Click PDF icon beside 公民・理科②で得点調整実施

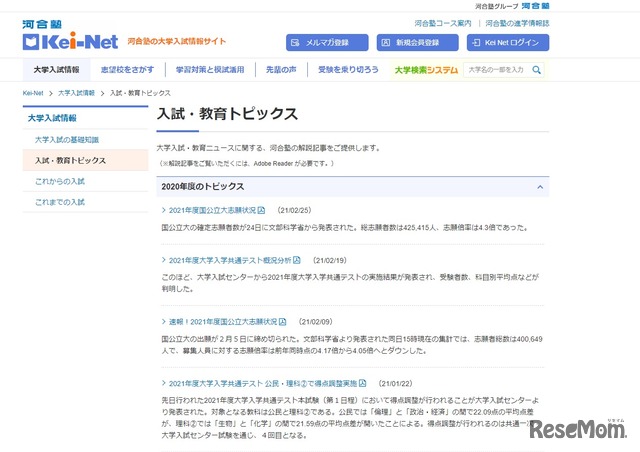point(366,383)
